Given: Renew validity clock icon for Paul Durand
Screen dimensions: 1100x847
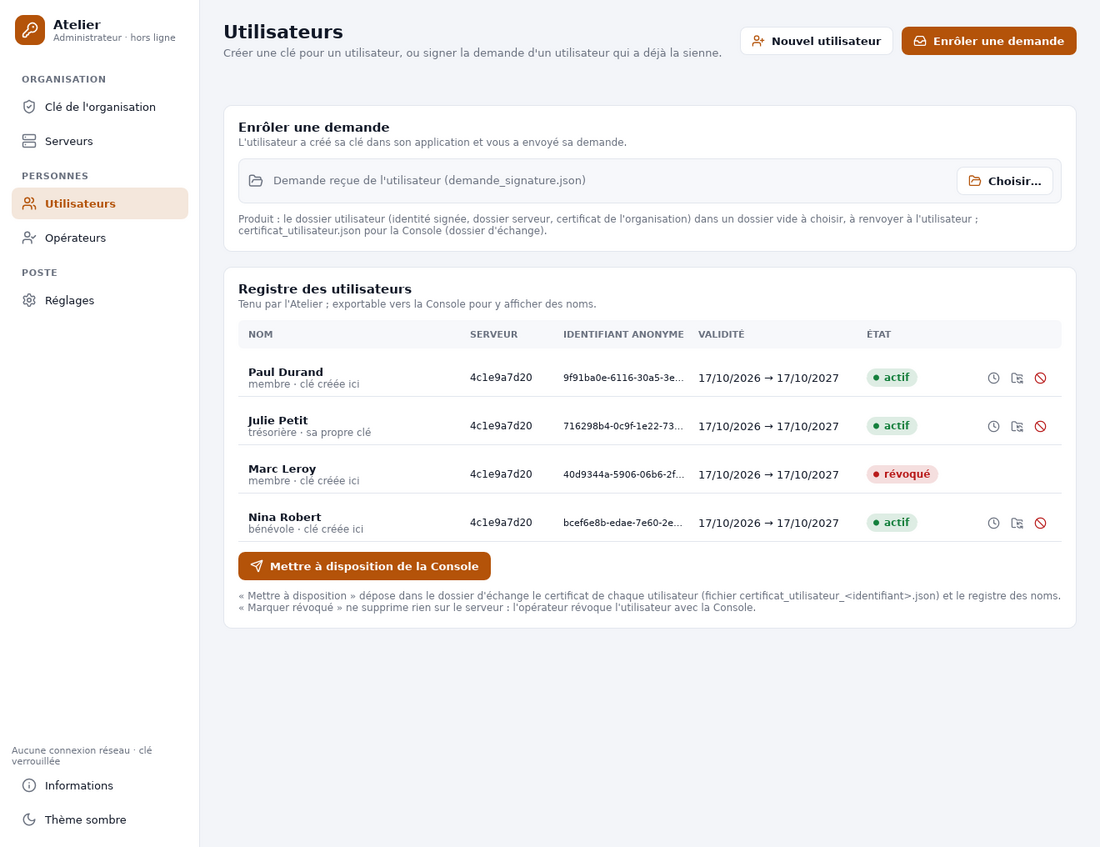Looking at the screenshot, I should [x=993, y=378].
